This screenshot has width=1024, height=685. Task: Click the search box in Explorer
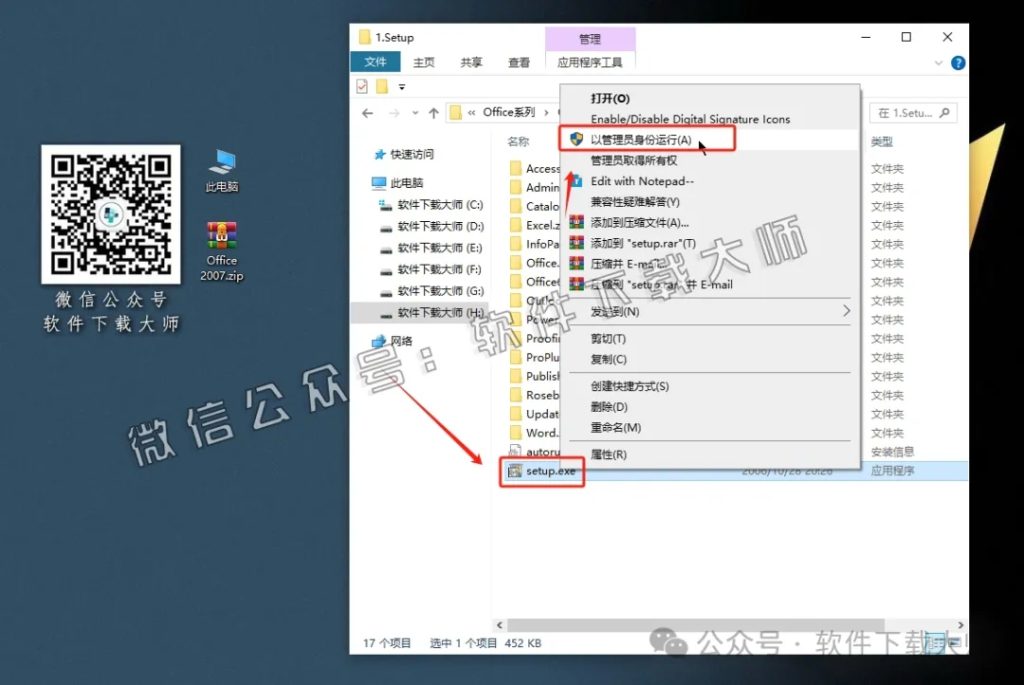click(915, 112)
